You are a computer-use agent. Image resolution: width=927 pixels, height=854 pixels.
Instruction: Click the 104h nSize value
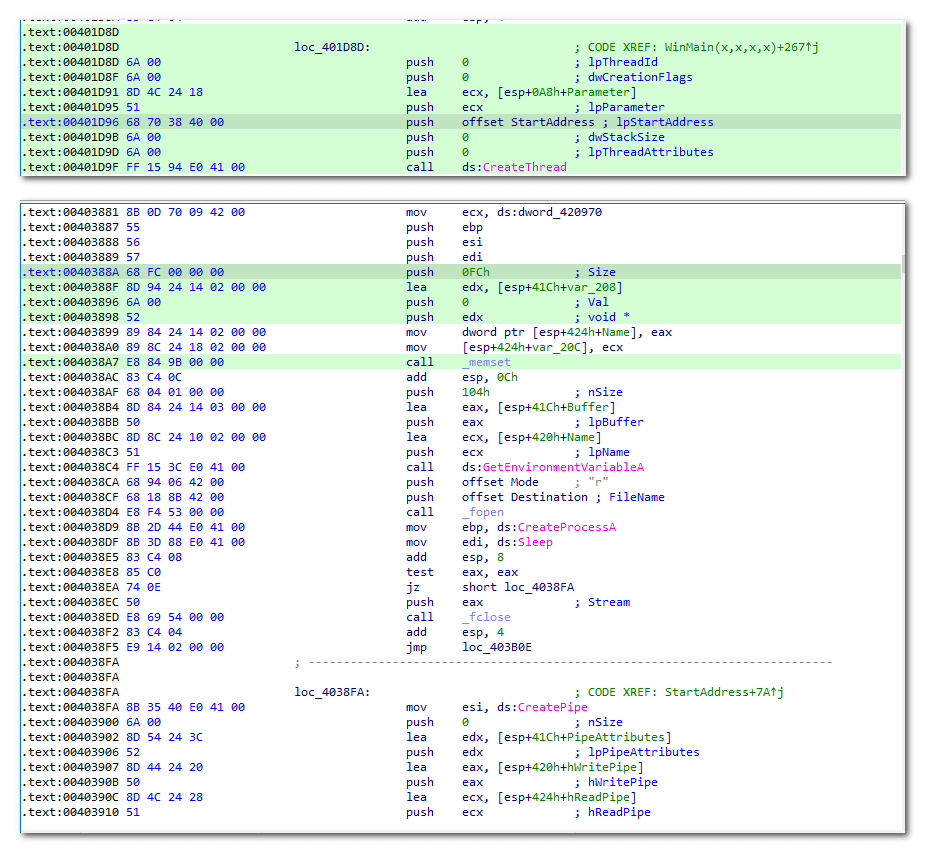475,392
